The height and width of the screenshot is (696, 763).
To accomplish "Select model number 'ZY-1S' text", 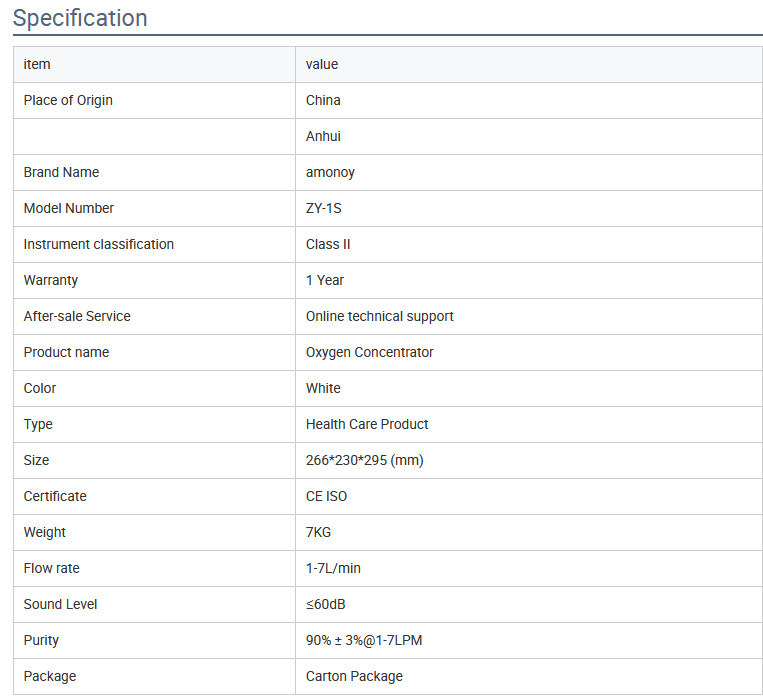I will [x=324, y=208].
